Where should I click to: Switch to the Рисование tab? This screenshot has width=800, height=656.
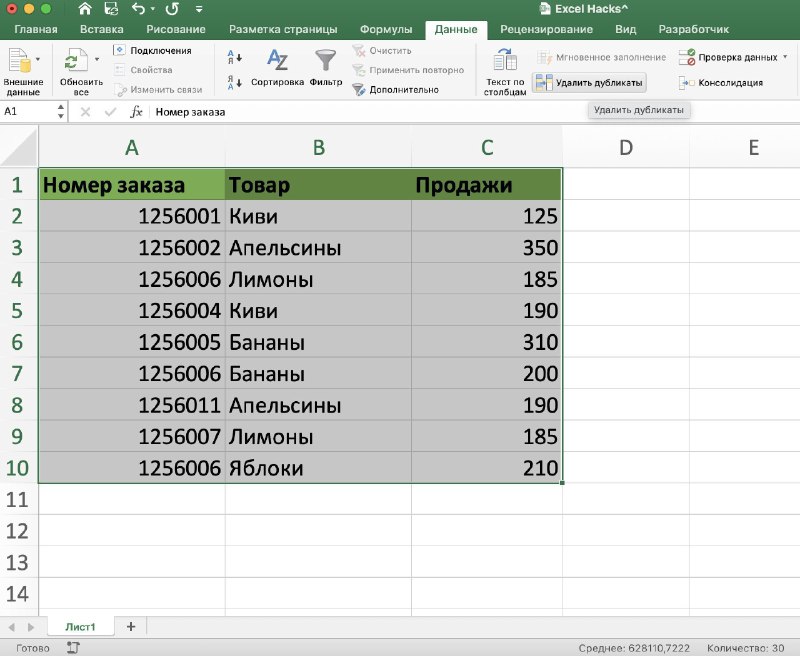coord(176,29)
